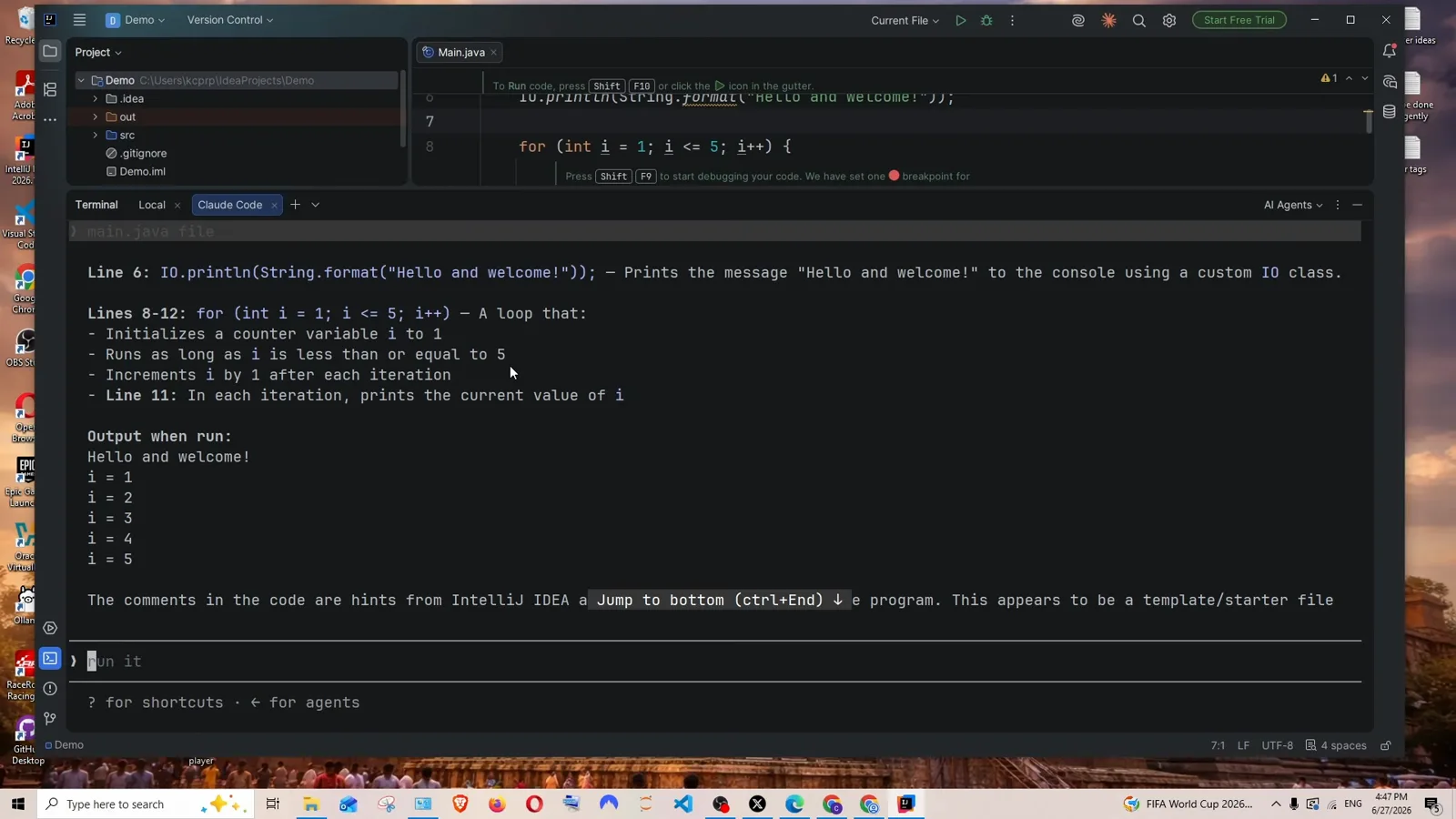Image resolution: width=1456 pixels, height=819 pixels.
Task: Open the Demo project dropdown
Action: tap(136, 20)
